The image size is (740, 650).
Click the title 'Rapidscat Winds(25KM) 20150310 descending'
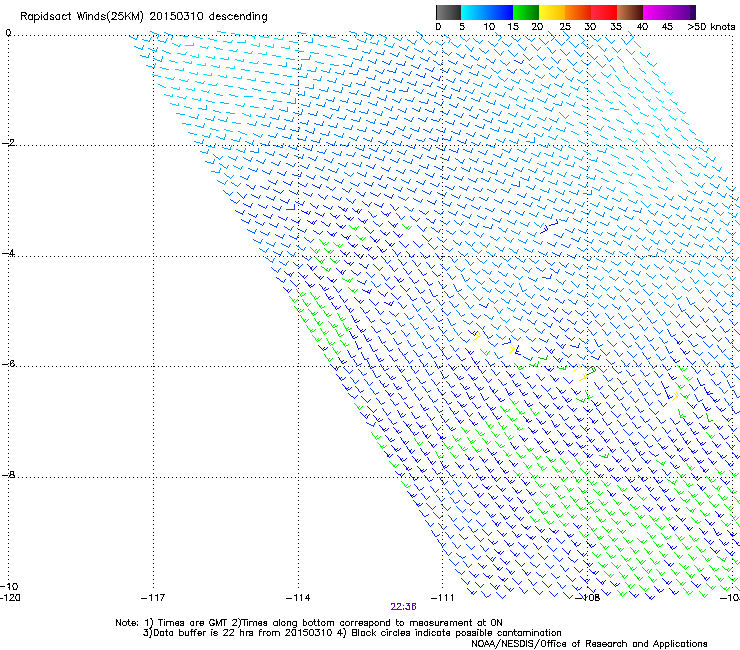143,17
